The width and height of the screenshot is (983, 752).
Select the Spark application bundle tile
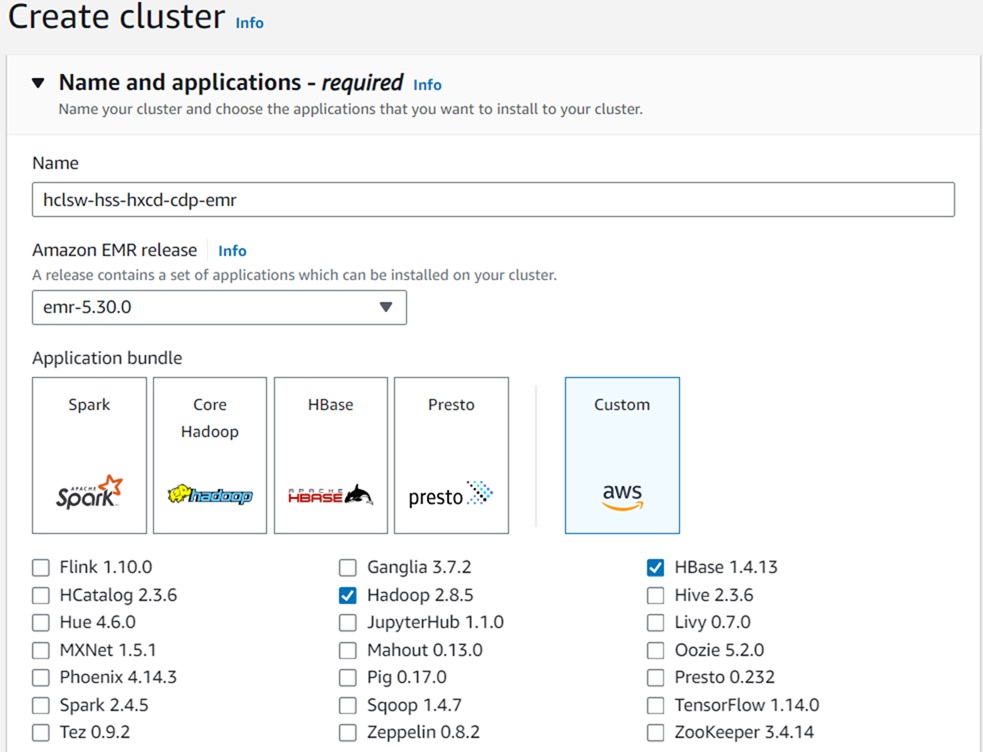tap(89, 455)
